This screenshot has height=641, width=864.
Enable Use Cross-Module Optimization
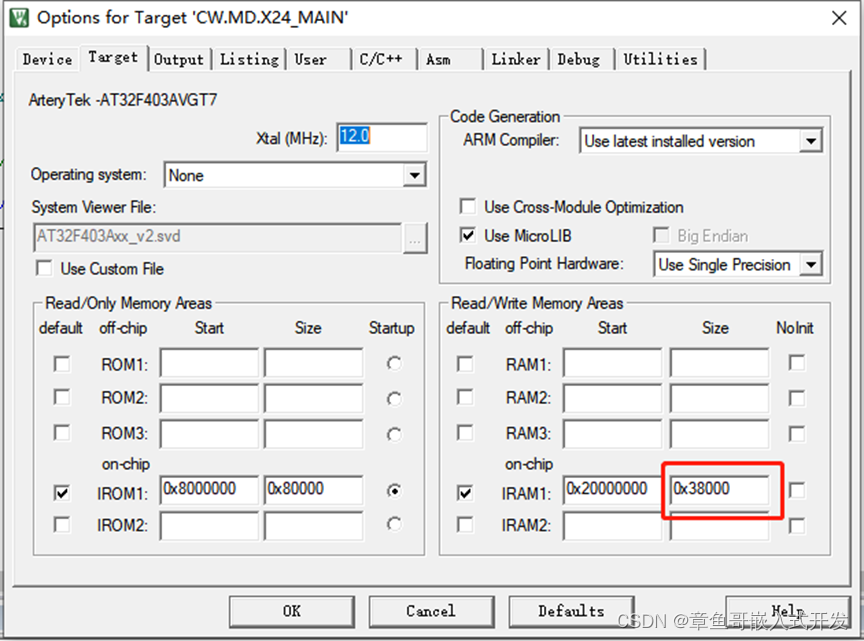coord(468,207)
